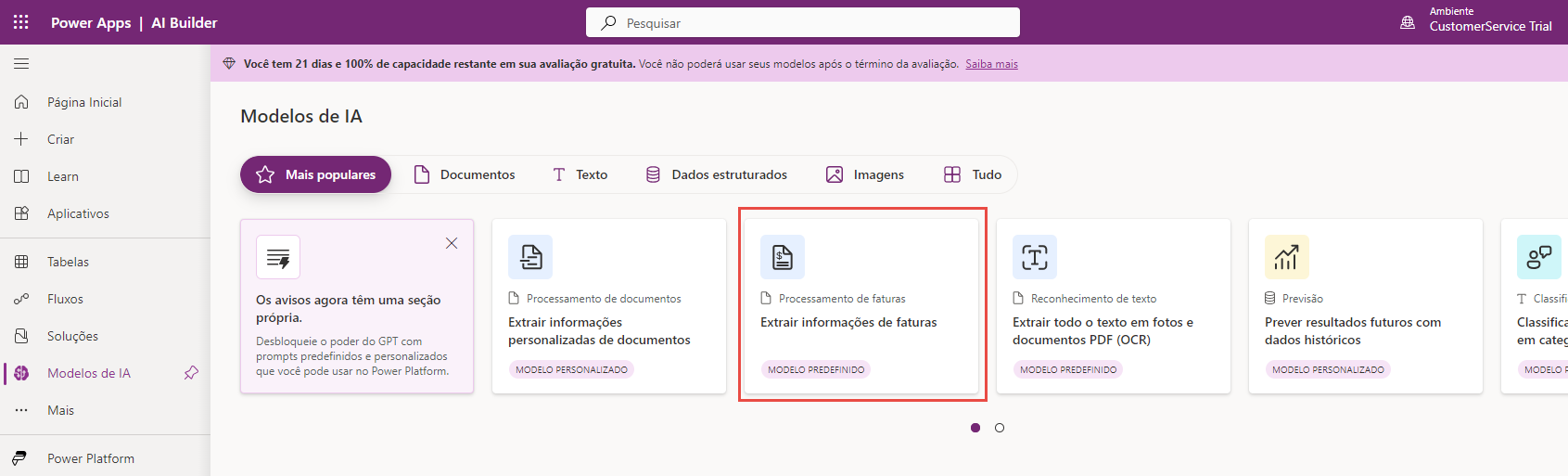Click the Criar plus icon
The height and width of the screenshot is (476, 1568).
21,139
